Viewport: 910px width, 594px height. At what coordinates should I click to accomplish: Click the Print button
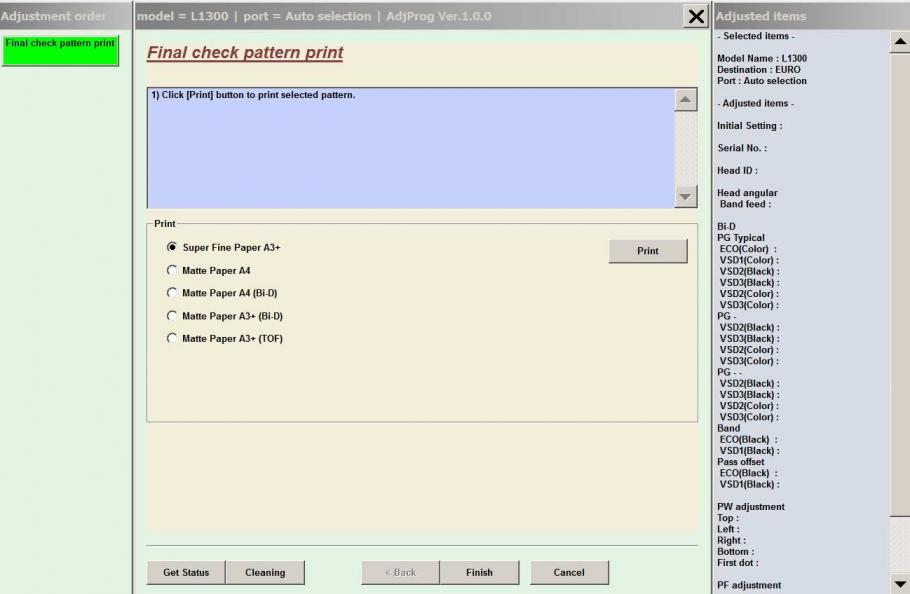(647, 251)
